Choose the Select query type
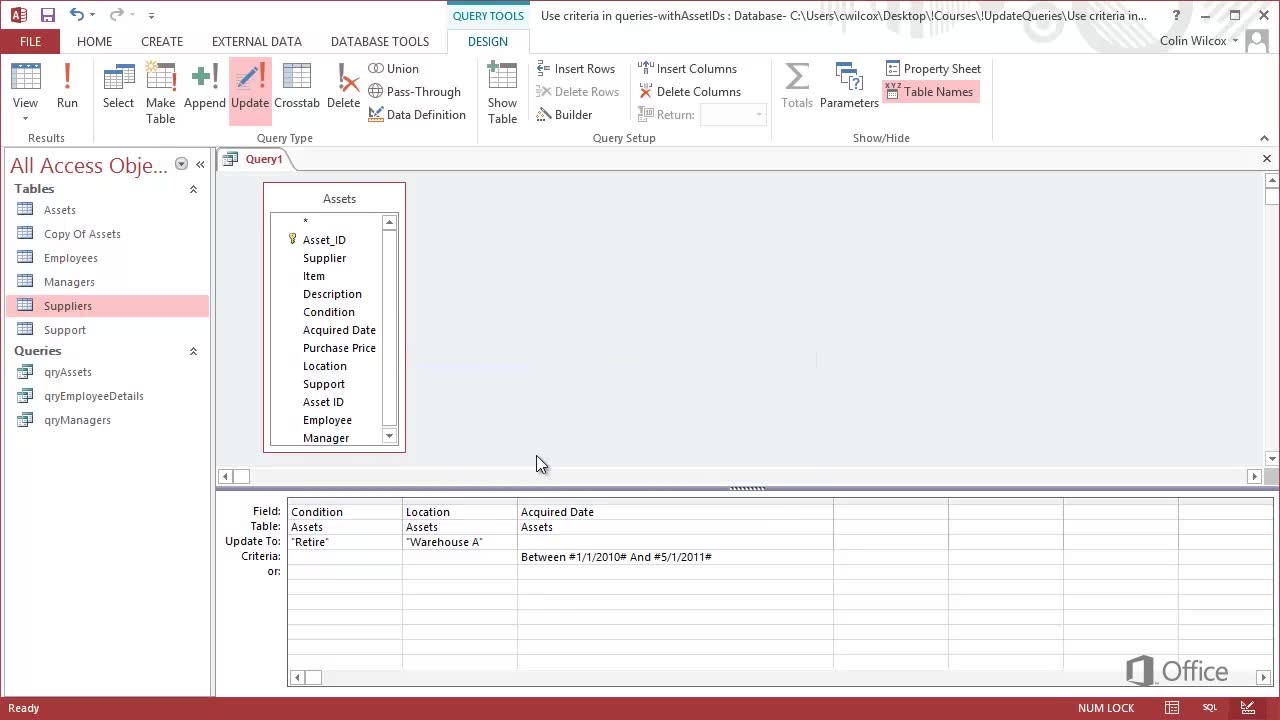 [x=118, y=86]
